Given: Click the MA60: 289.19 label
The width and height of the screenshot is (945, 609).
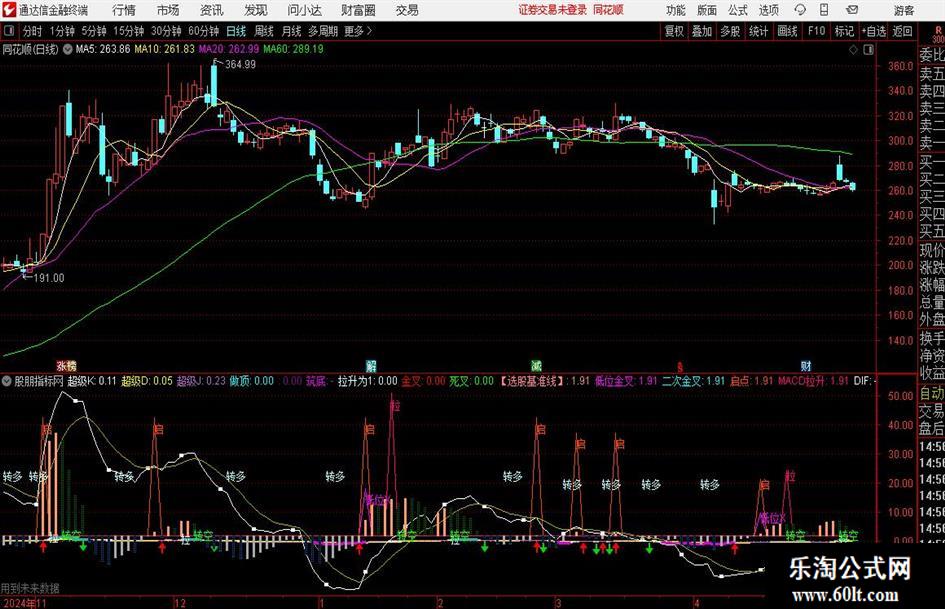Looking at the screenshot, I should point(294,49).
